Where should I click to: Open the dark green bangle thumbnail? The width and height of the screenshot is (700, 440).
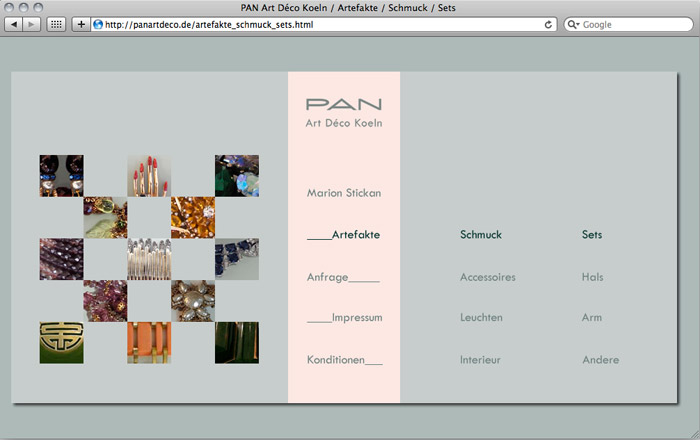(237, 343)
